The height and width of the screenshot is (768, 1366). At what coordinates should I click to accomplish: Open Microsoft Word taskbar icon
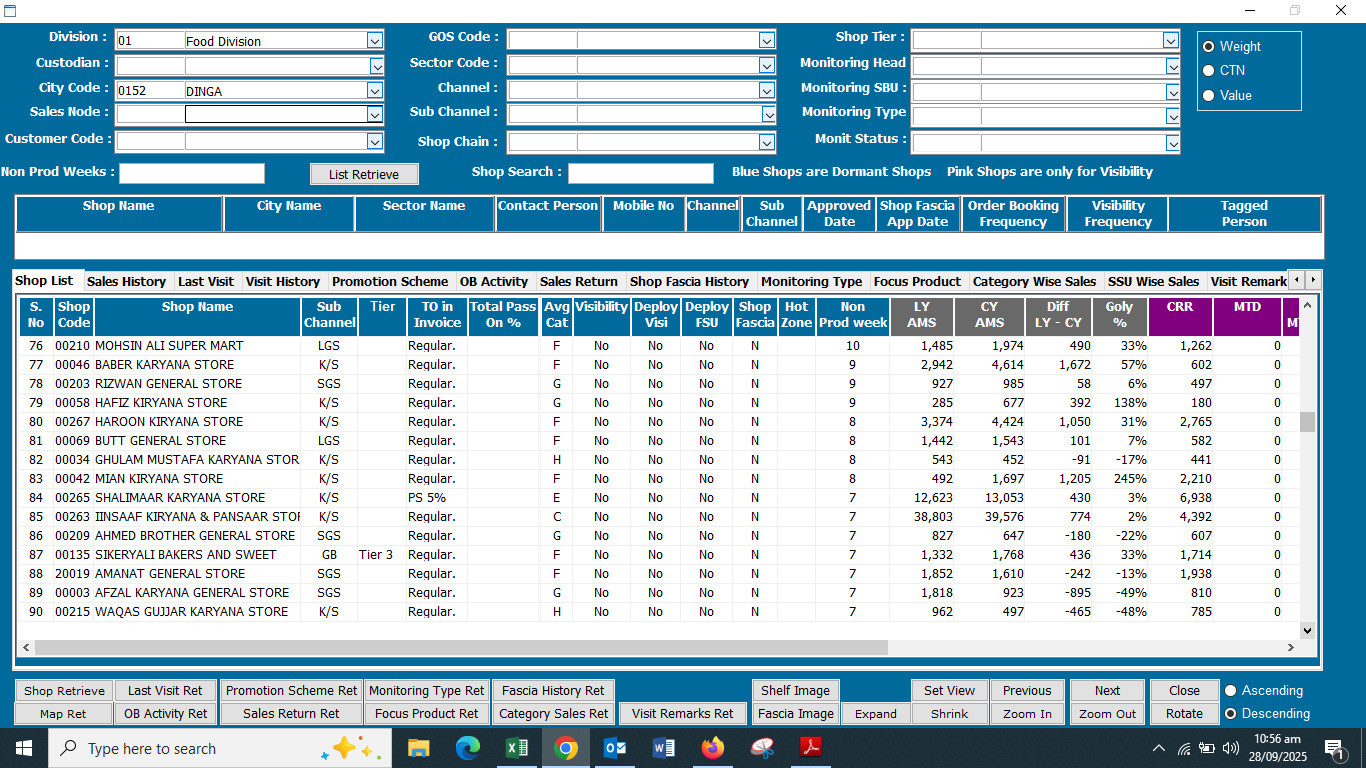click(x=664, y=748)
